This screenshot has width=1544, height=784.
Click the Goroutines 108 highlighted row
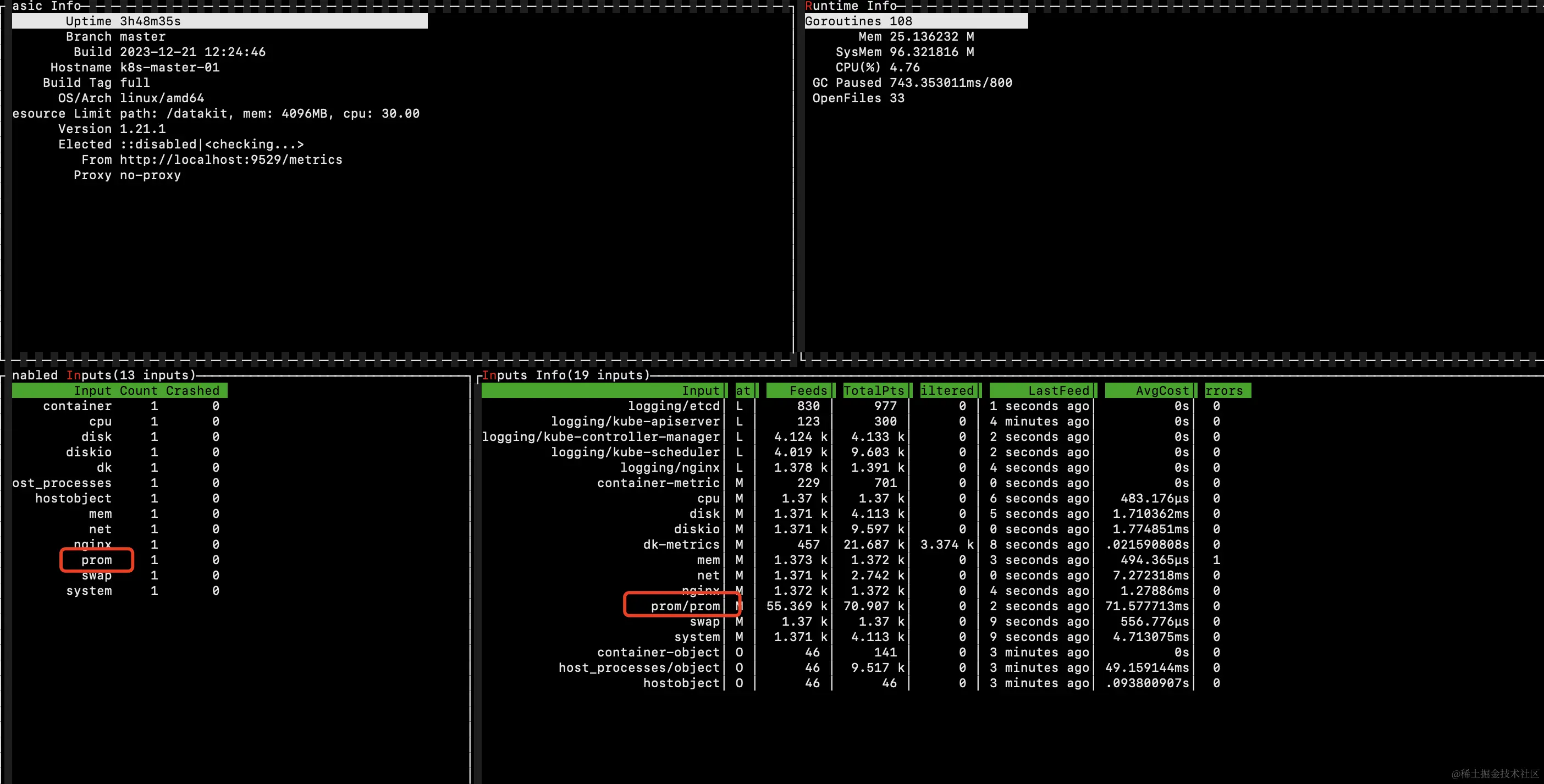[x=916, y=21]
